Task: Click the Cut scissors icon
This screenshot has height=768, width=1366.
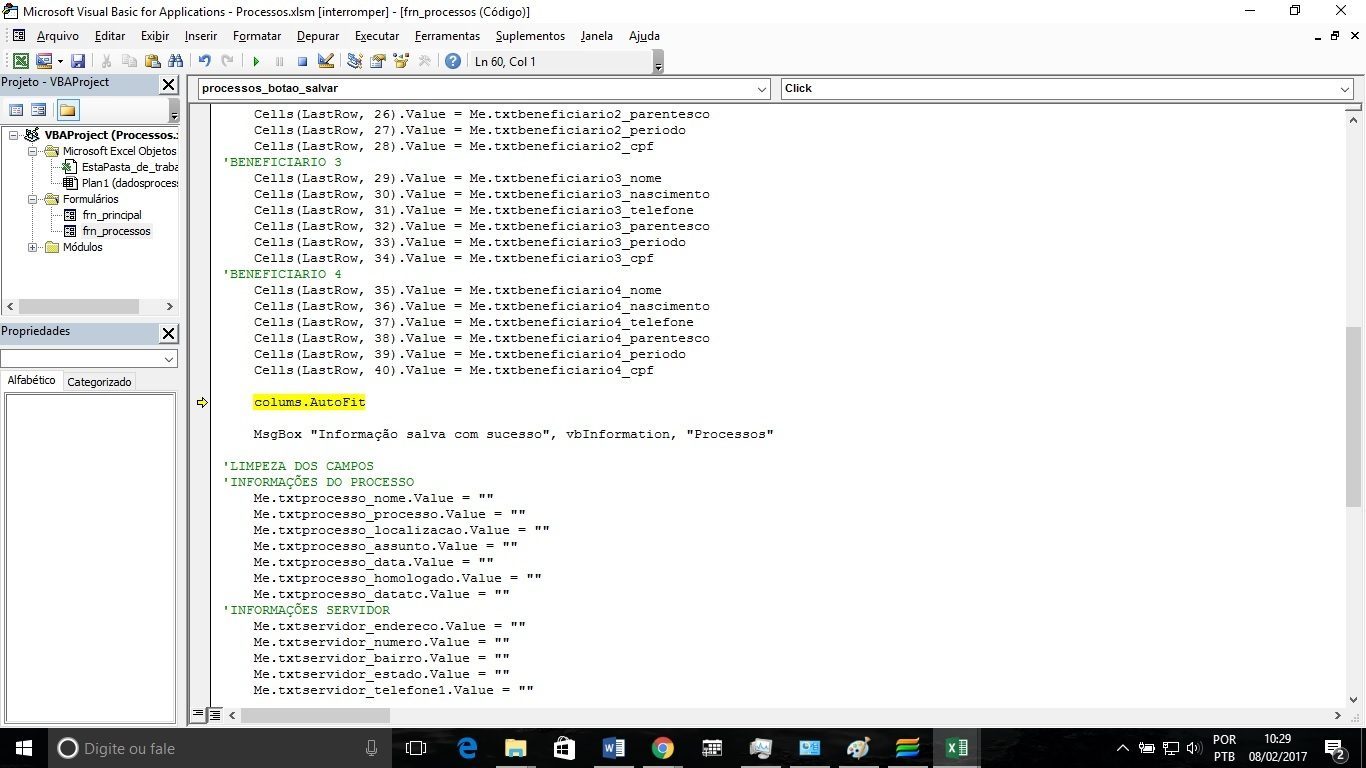Action: click(x=107, y=61)
